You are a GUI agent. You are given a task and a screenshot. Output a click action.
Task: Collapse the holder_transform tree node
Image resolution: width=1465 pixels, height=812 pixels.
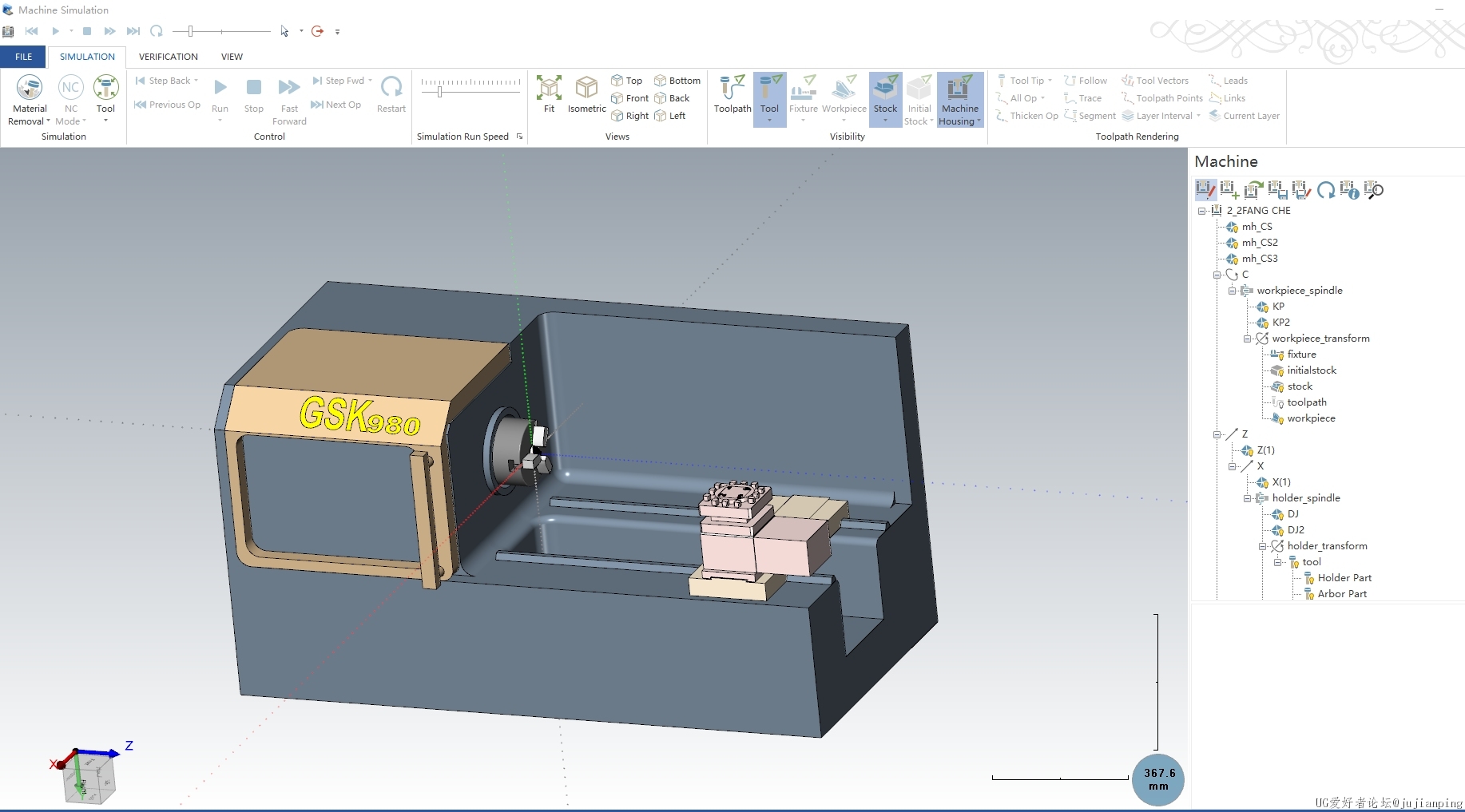pyautogui.click(x=1263, y=546)
